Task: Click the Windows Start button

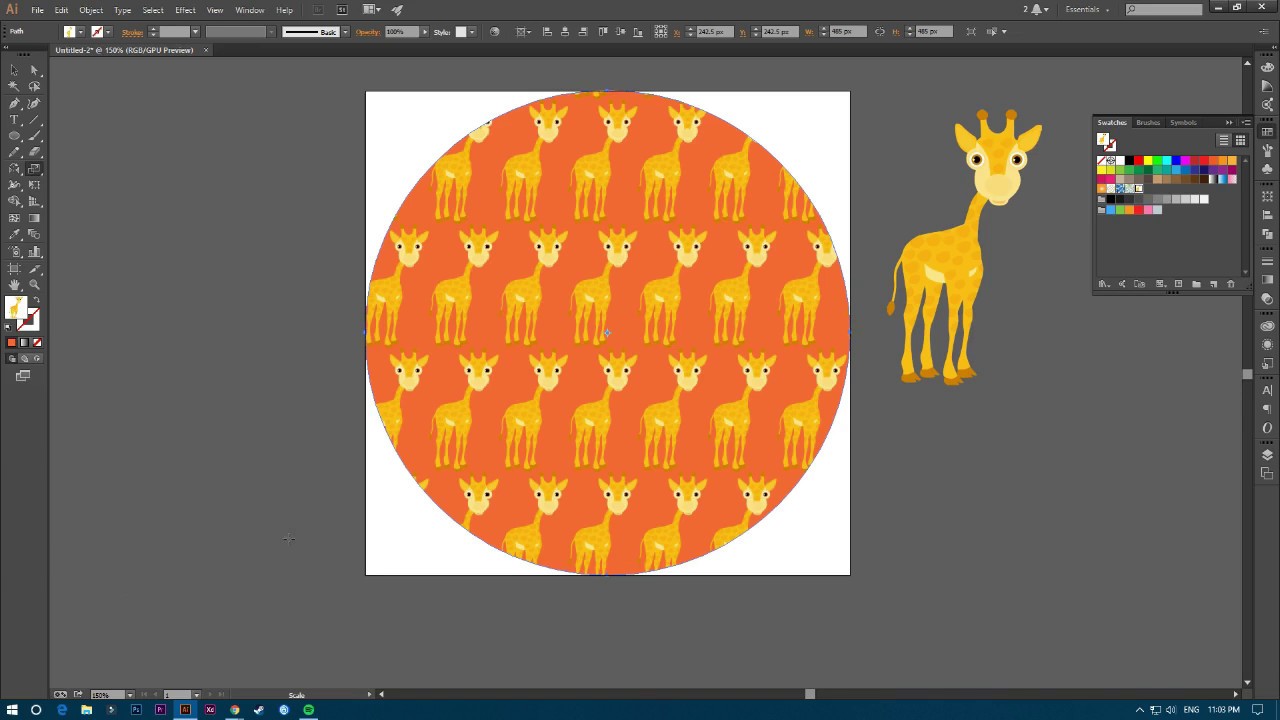Action: coord(12,710)
